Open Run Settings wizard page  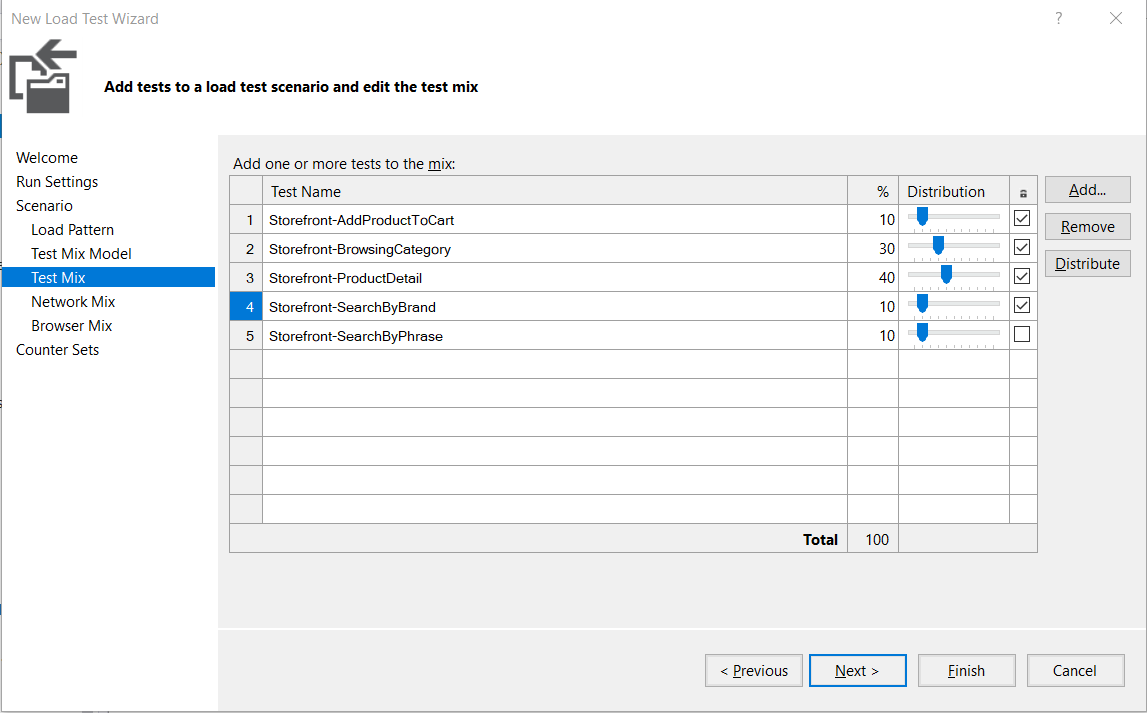[x=57, y=182]
